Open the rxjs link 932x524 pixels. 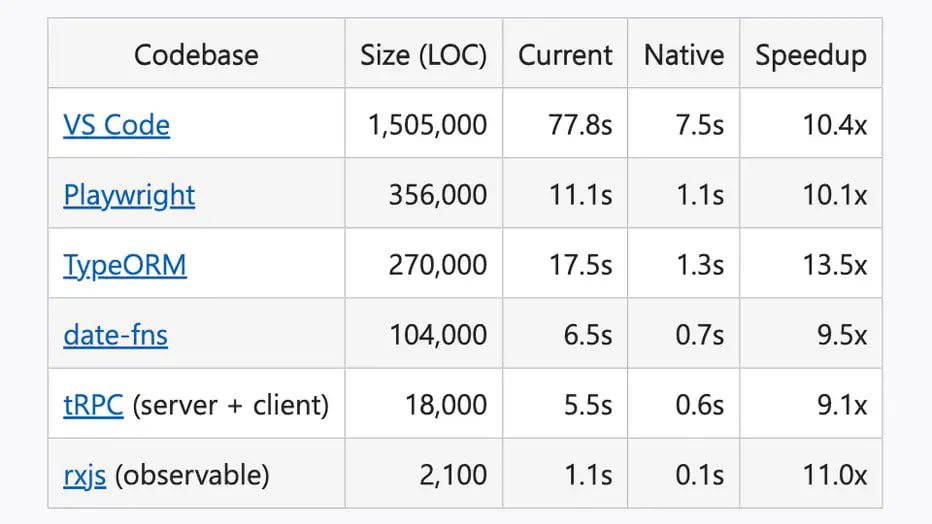[x=84, y=475]
